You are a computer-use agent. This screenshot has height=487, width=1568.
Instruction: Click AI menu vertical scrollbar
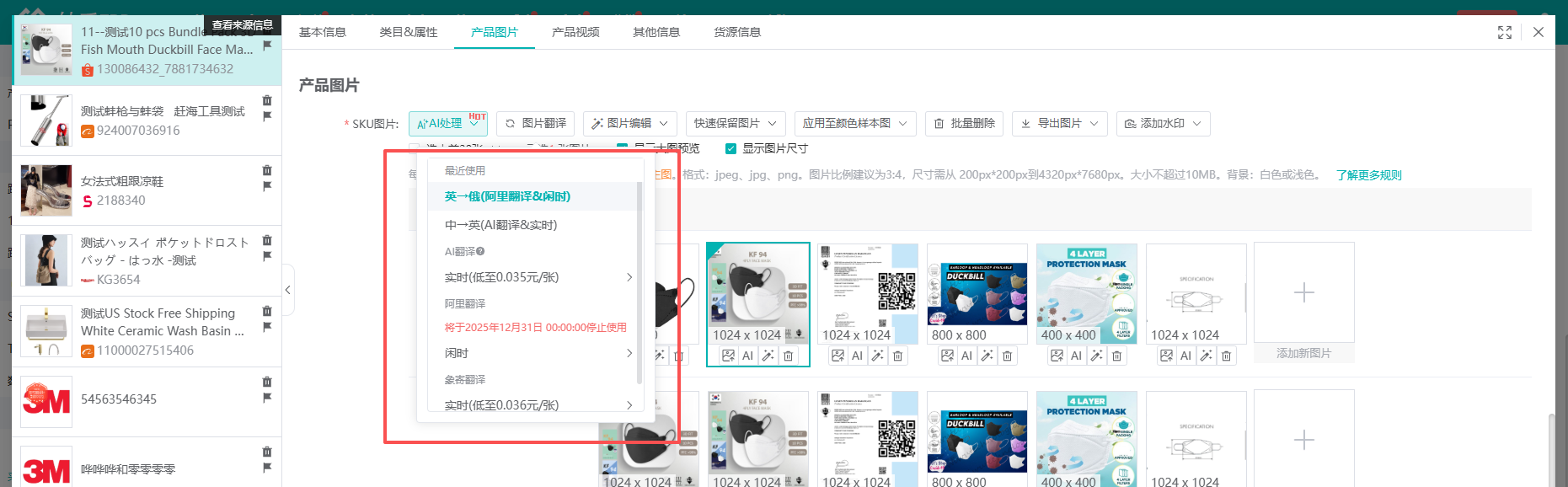[x=640, y=278]
